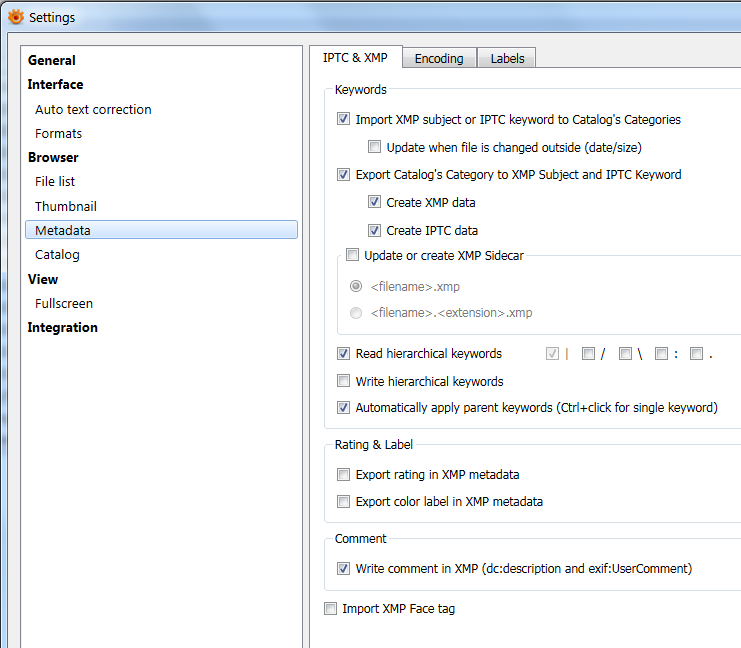Click the XnView app icon in title bar

click(16, 17)
